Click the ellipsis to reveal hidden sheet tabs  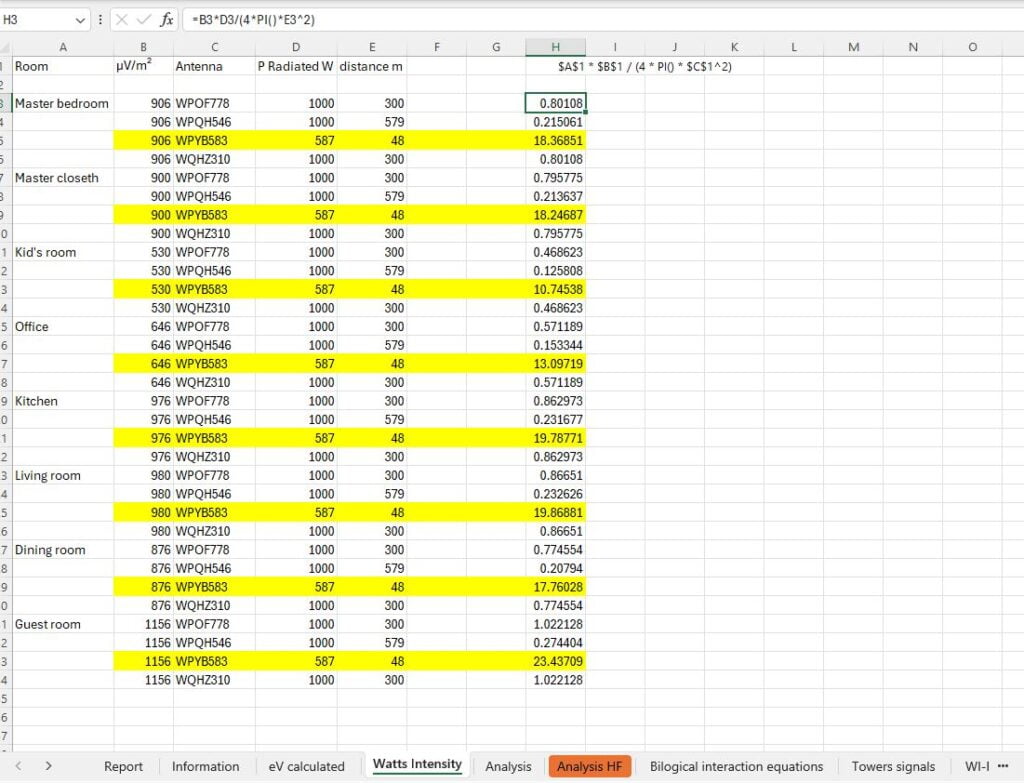1003,765
